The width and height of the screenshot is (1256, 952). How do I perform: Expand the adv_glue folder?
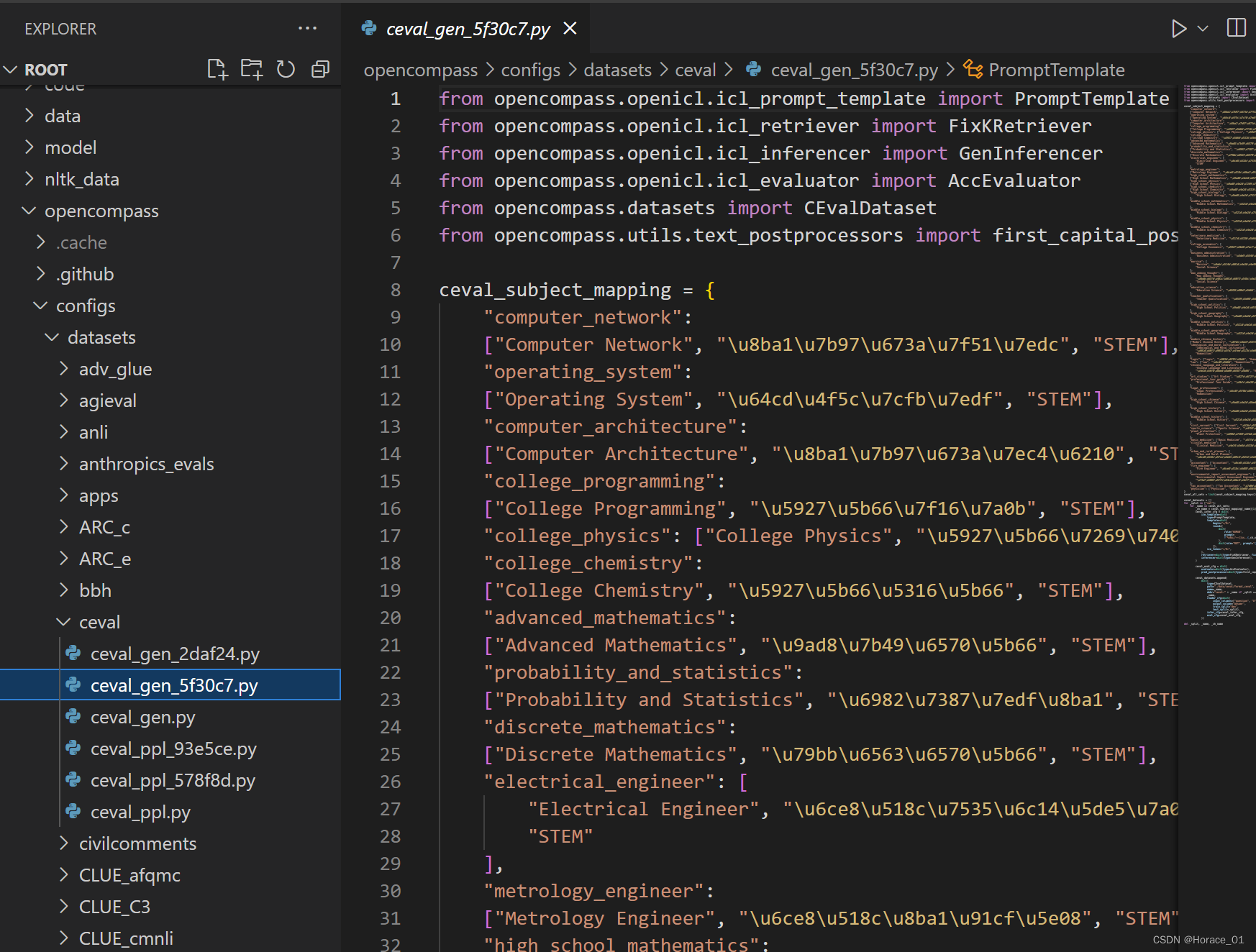point(115,369)
